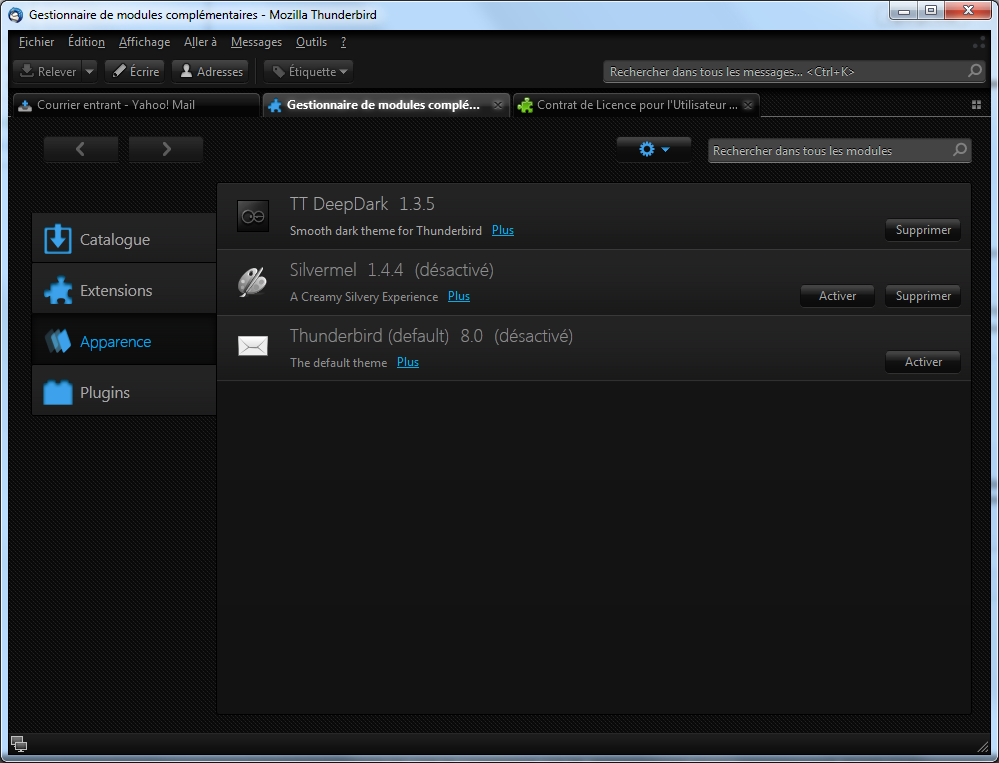Viewport: 999px width, 763px height.
Task: Open the ? help menu
Action: [343, 42]
